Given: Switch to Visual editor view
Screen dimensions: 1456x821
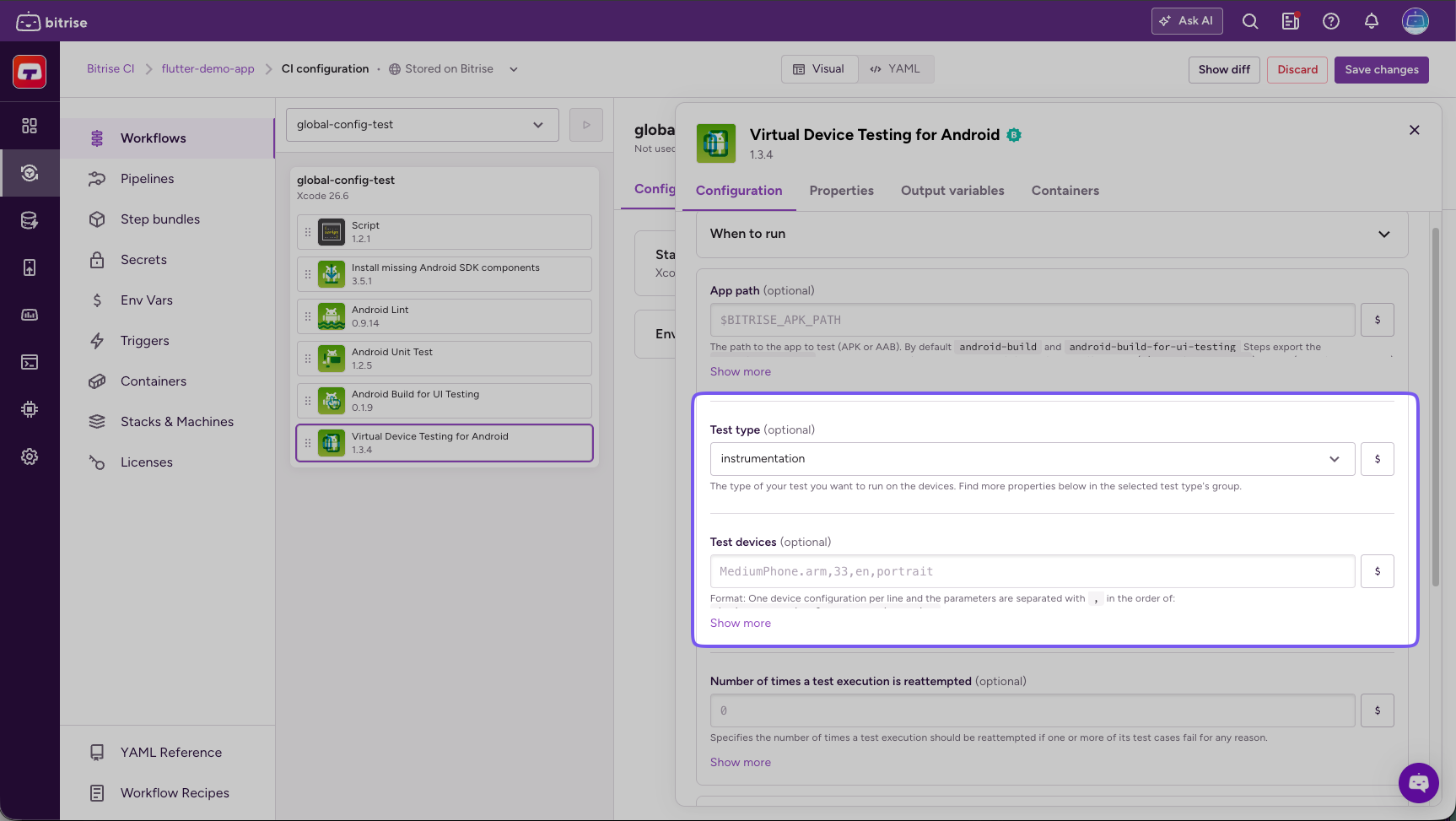Looking at the screenshot, I should tap(819, 69).
